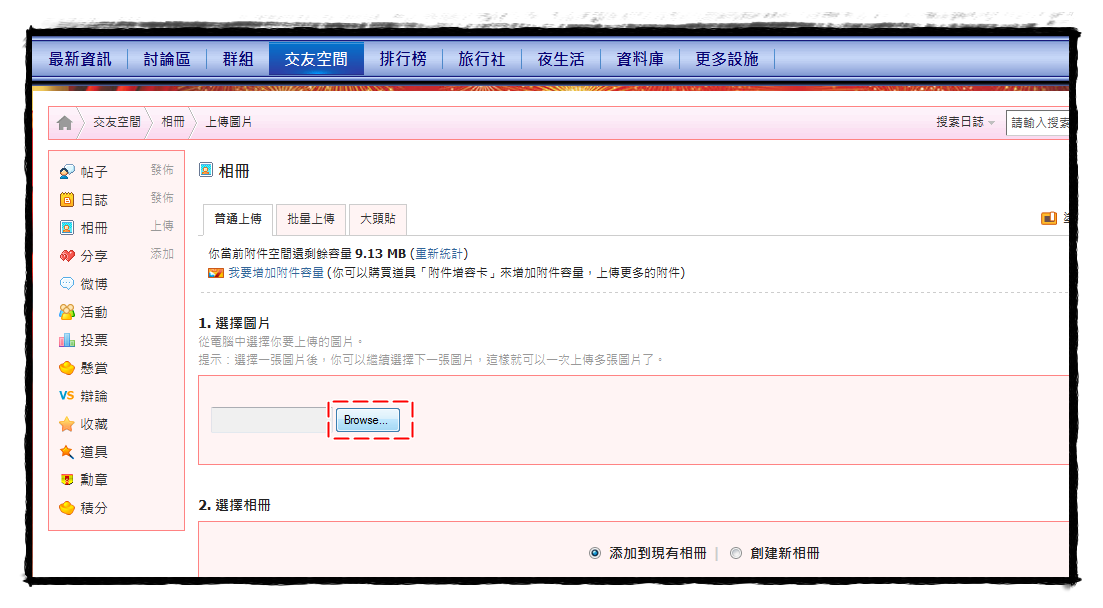Click the home icon in breadcrumb
The width and height of the screenshot is (1103, 608).
coord(65,122)
